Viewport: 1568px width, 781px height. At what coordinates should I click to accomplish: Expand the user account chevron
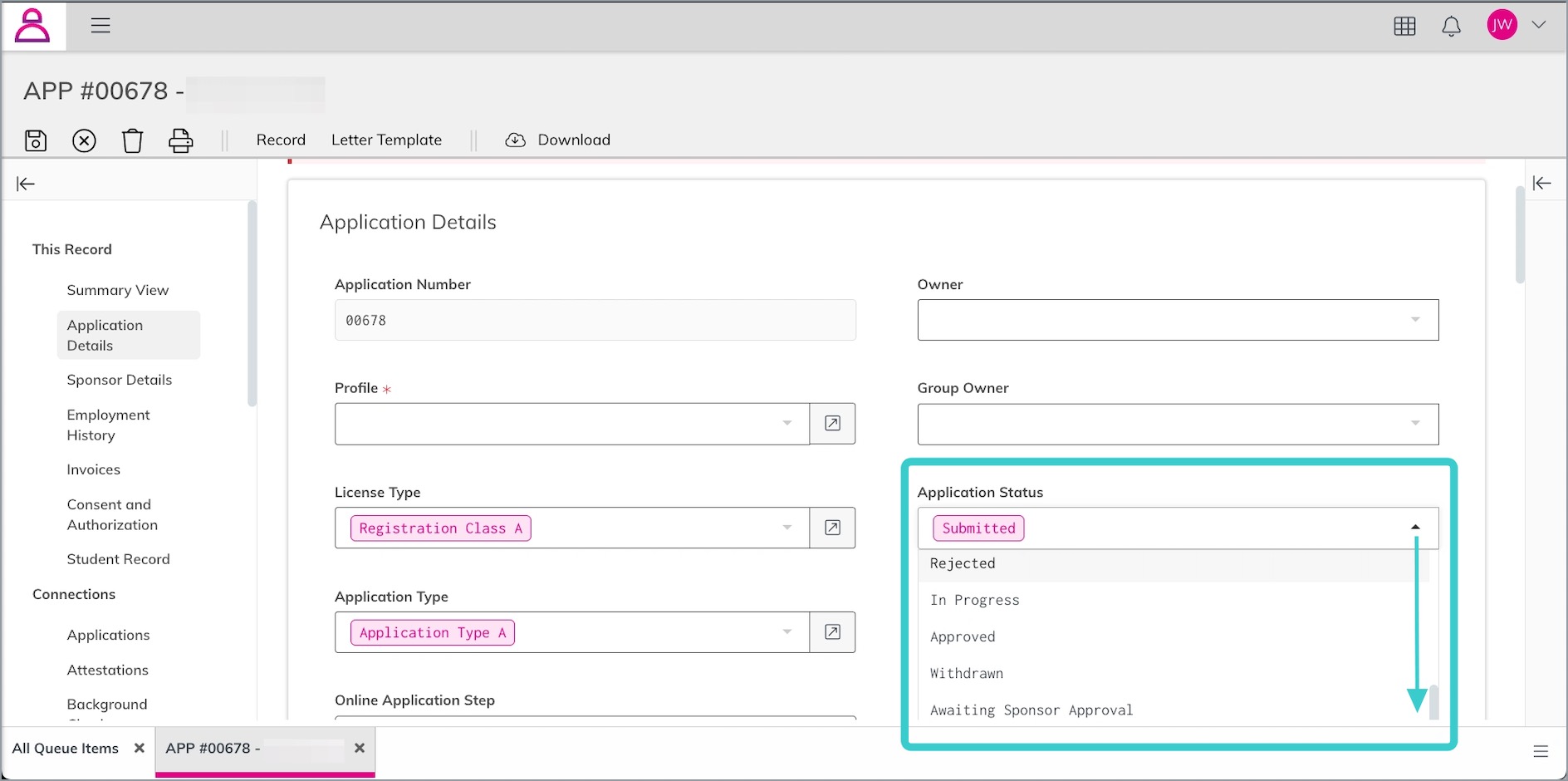pyautogui.click(x=1539, y=25)
